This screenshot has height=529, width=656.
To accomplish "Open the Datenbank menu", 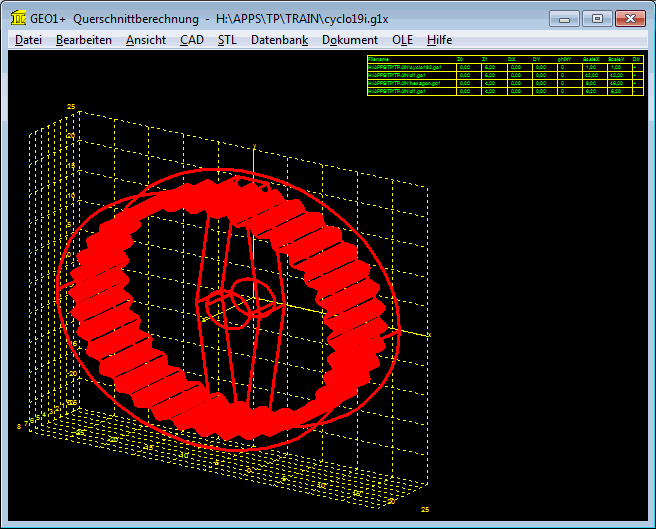I will coord(279,40).
